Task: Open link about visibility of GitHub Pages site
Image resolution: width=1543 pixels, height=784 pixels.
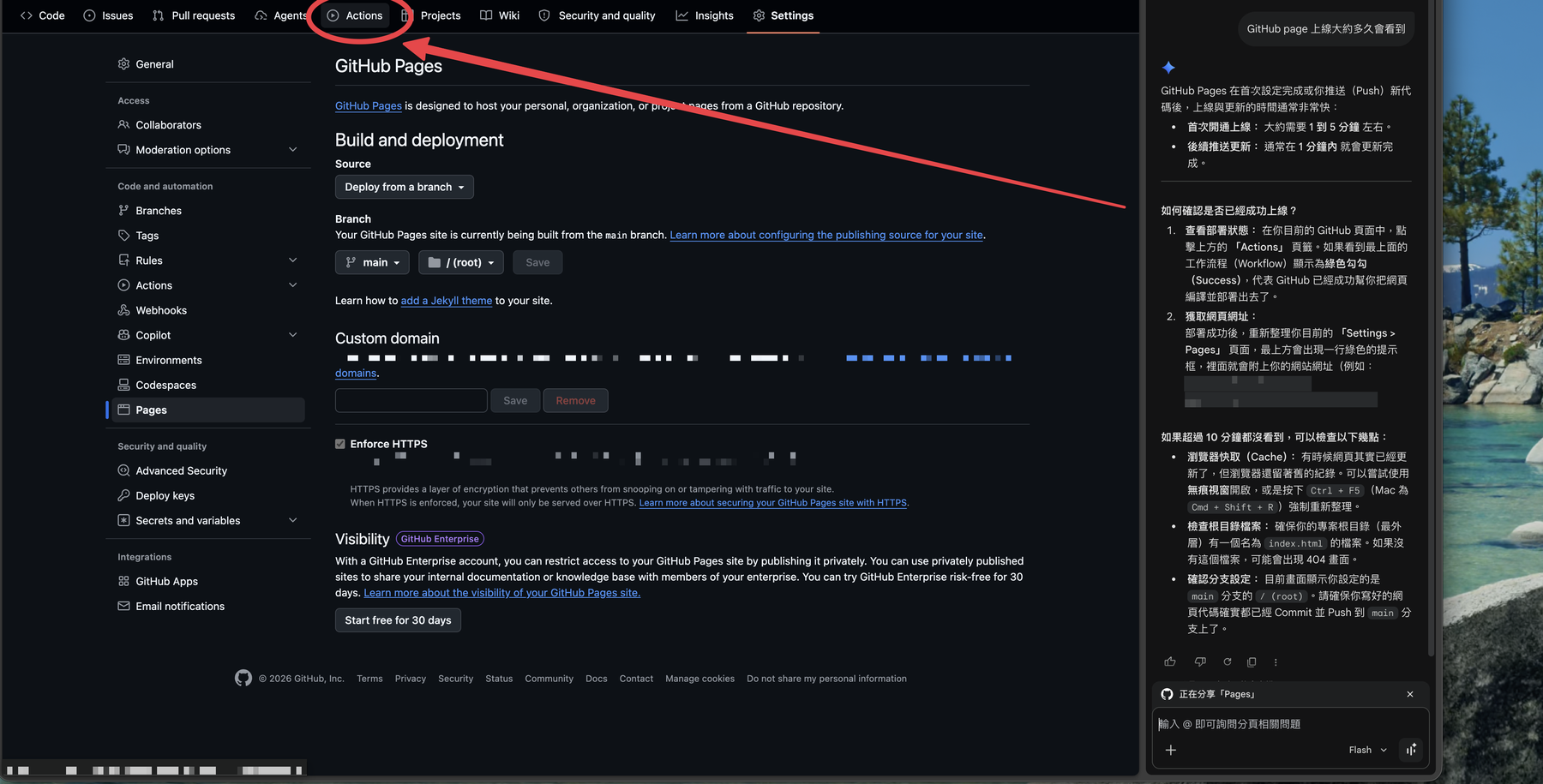Action: tap(502, 593)
